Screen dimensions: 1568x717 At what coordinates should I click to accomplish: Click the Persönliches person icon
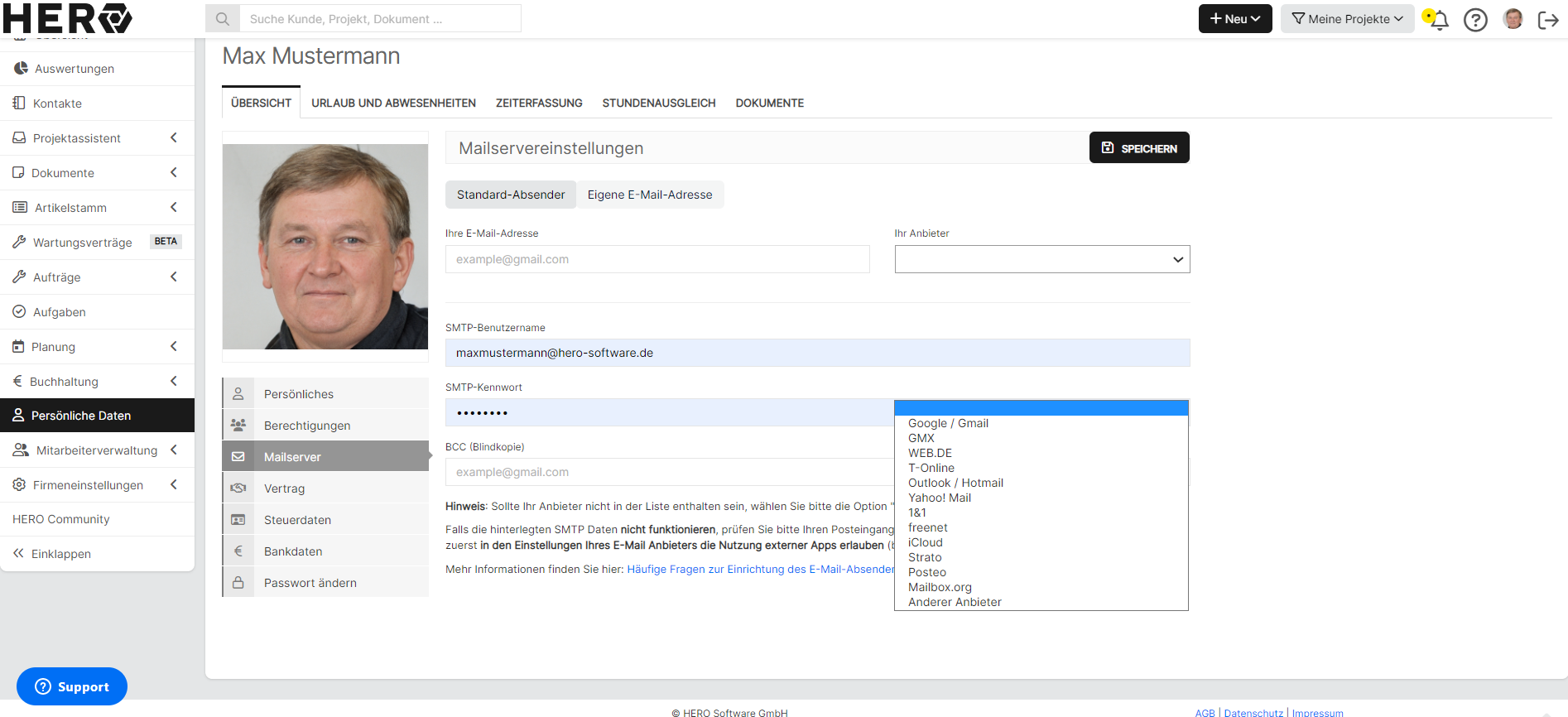click(238, 393)
